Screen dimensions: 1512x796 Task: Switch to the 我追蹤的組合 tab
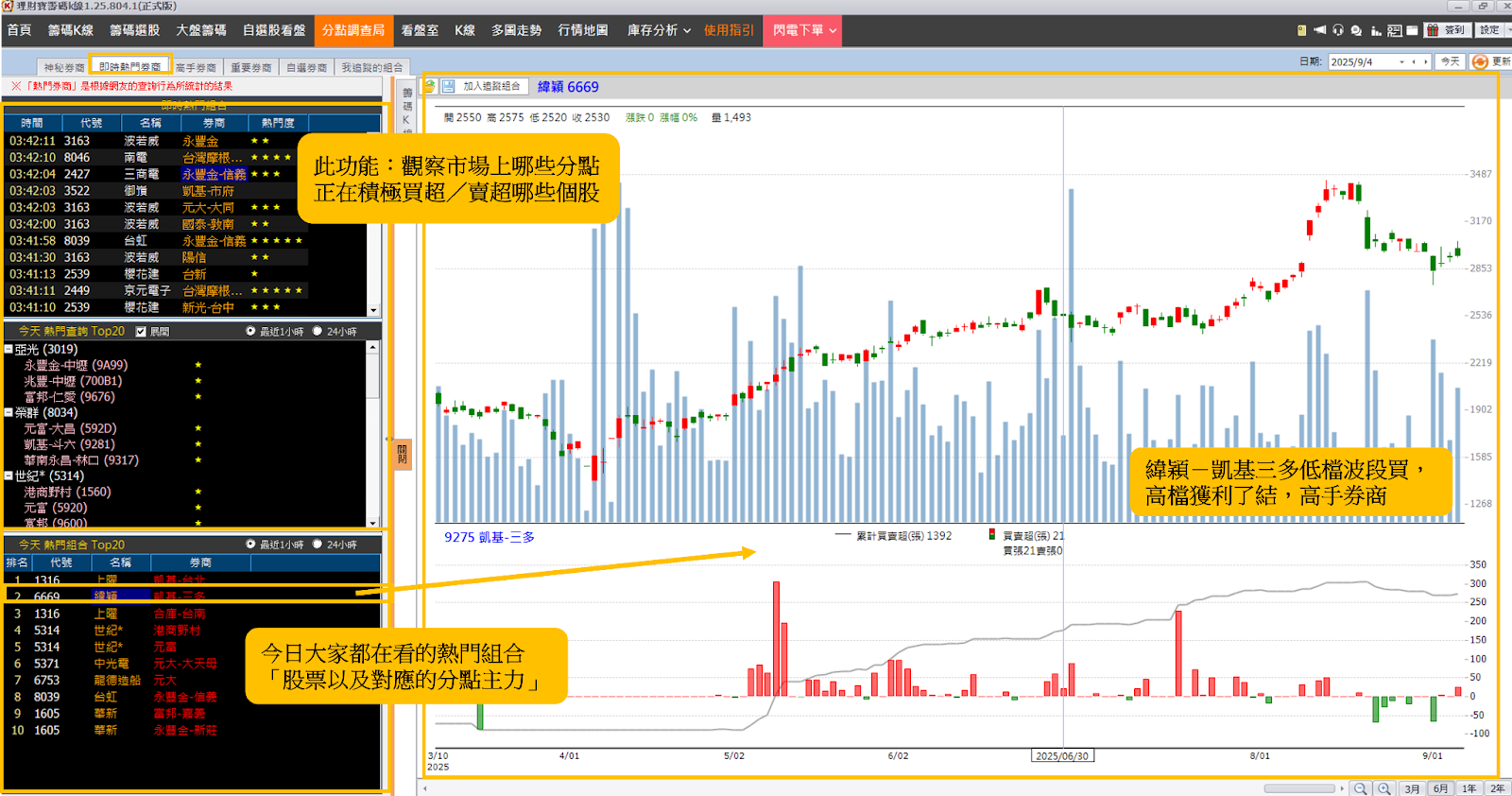tap(371, 67)
